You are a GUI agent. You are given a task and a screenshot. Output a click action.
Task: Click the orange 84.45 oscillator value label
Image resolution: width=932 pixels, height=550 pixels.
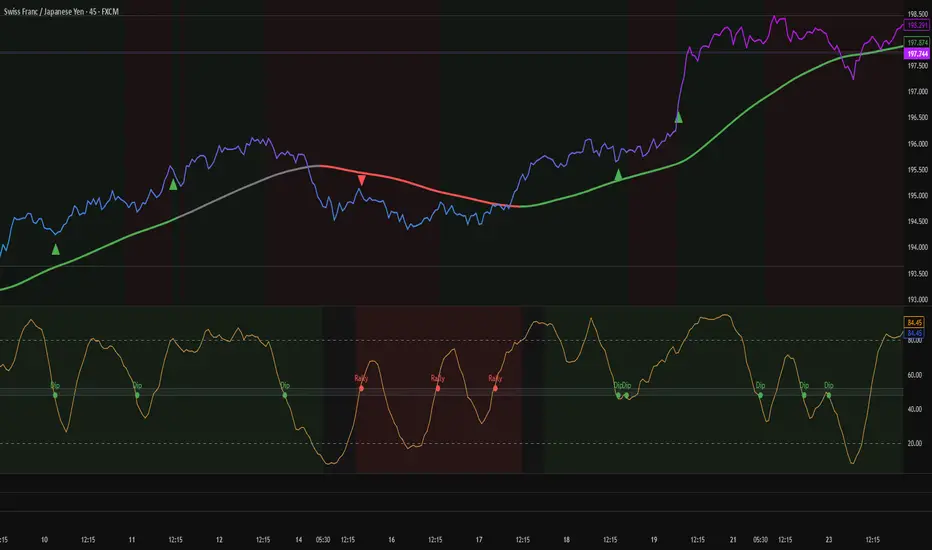pos(914,323)
